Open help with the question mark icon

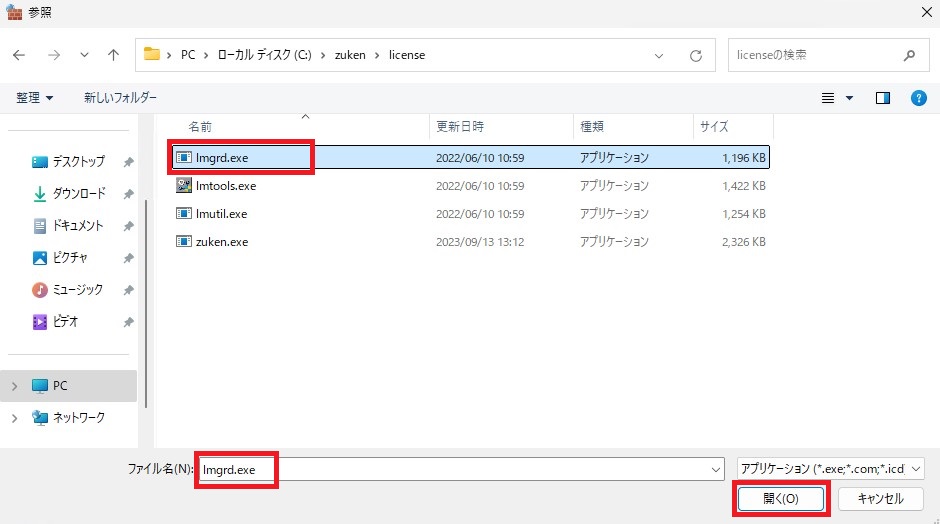tap(918, 98)
